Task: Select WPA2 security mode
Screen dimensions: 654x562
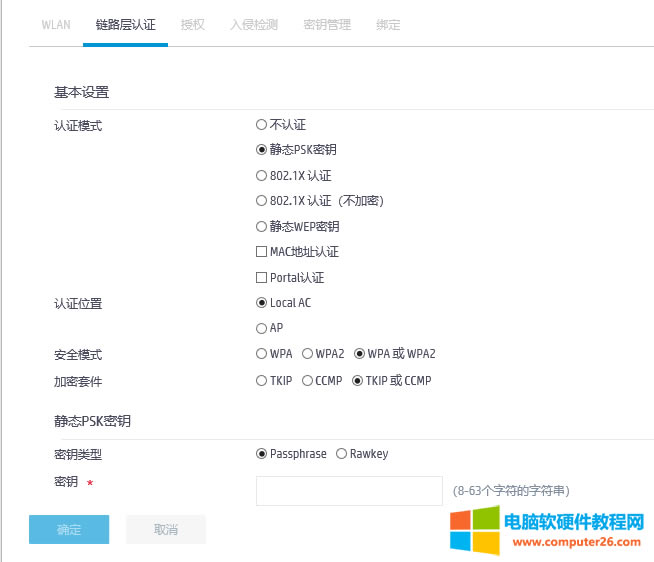Action: (x=308, y=354)
